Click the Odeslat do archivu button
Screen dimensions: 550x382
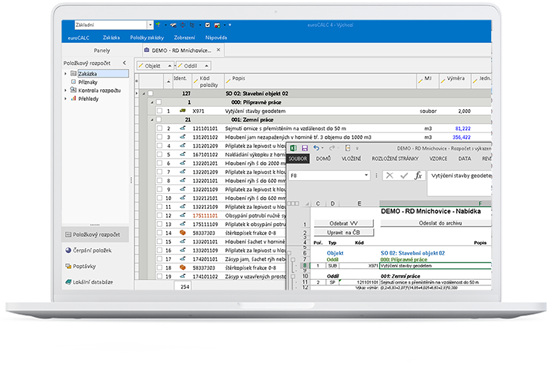tap(436, 223)
